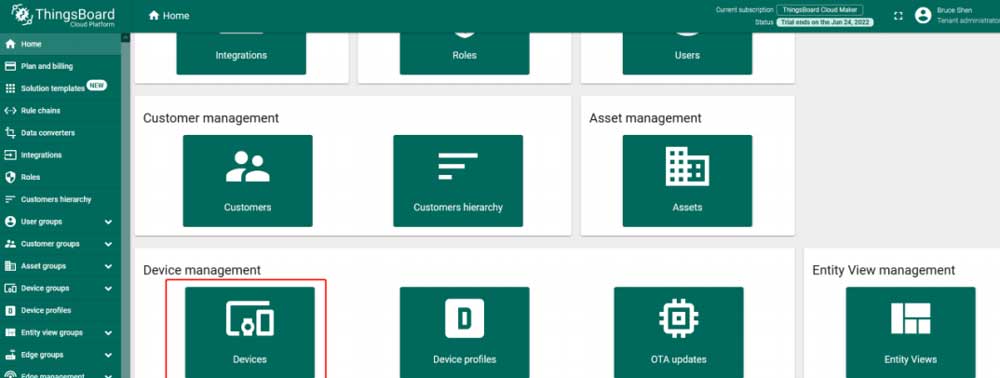Viewport: 1000px width, 378px height.
Task: Click the Customer management heading
Action: [211, 118]
